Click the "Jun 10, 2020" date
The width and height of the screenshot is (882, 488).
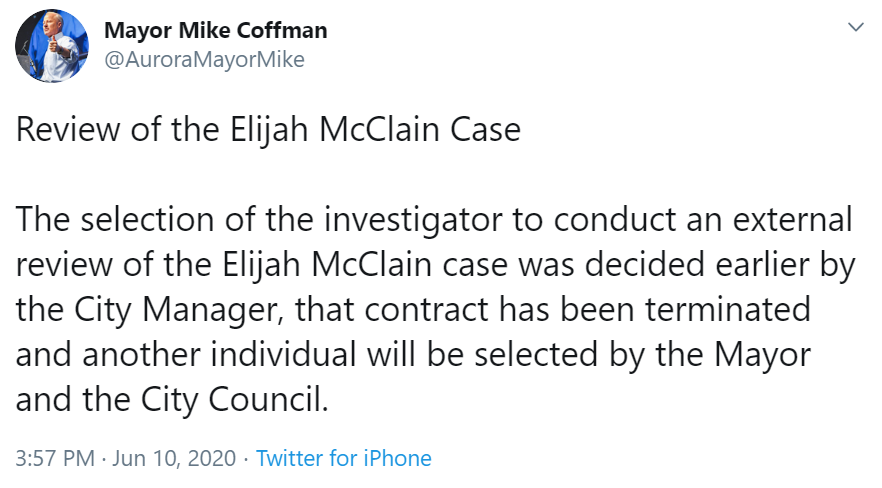click(174, 459)
